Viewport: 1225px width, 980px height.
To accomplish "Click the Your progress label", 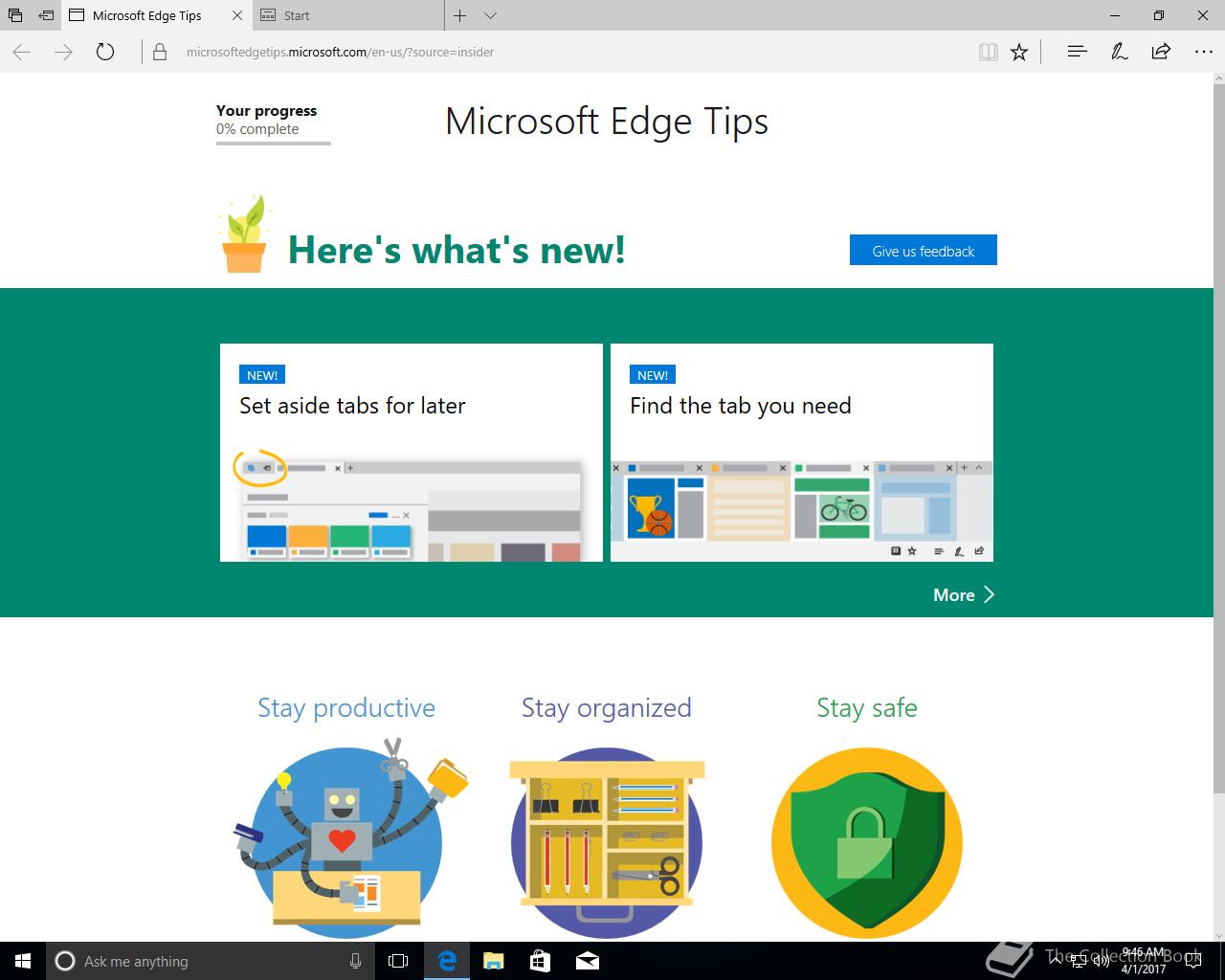I will tap(266, 110).
